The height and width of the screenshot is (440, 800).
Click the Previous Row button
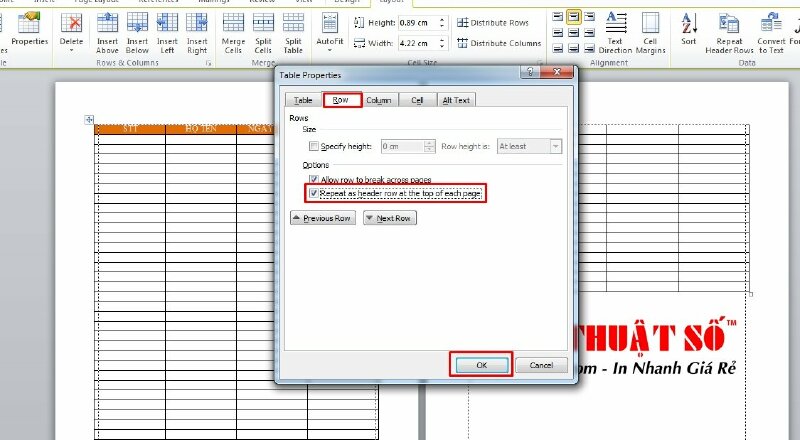323,218
